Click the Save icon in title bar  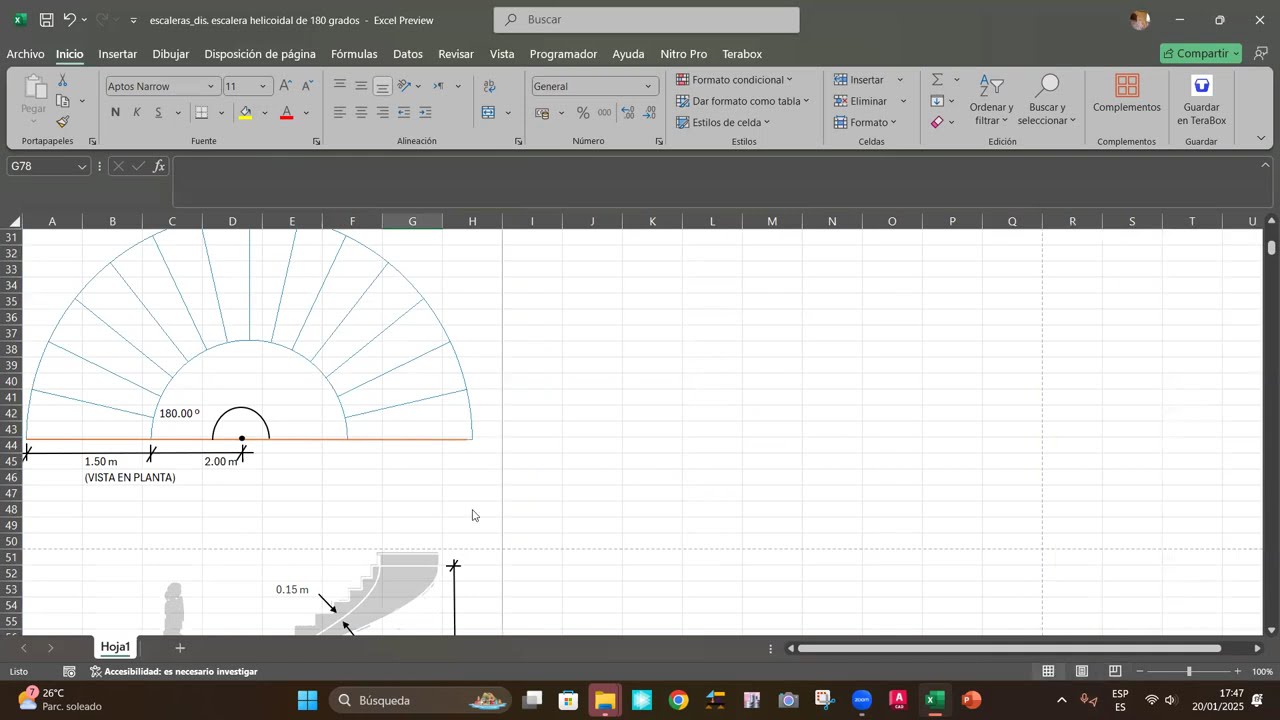pos(46,20)
